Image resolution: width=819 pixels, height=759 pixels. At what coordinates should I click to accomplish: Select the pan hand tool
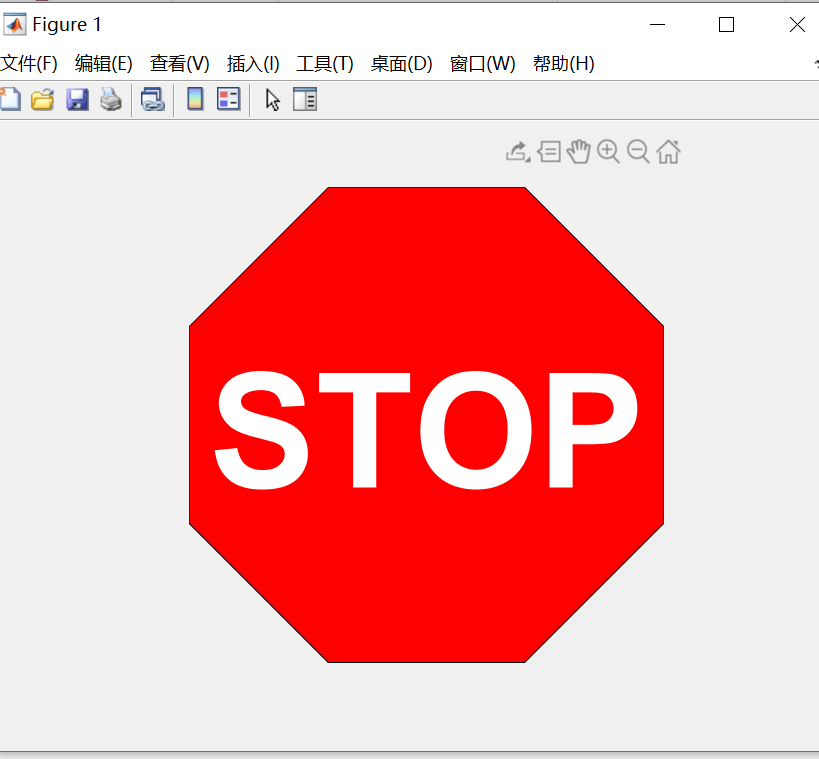(579, 151)
